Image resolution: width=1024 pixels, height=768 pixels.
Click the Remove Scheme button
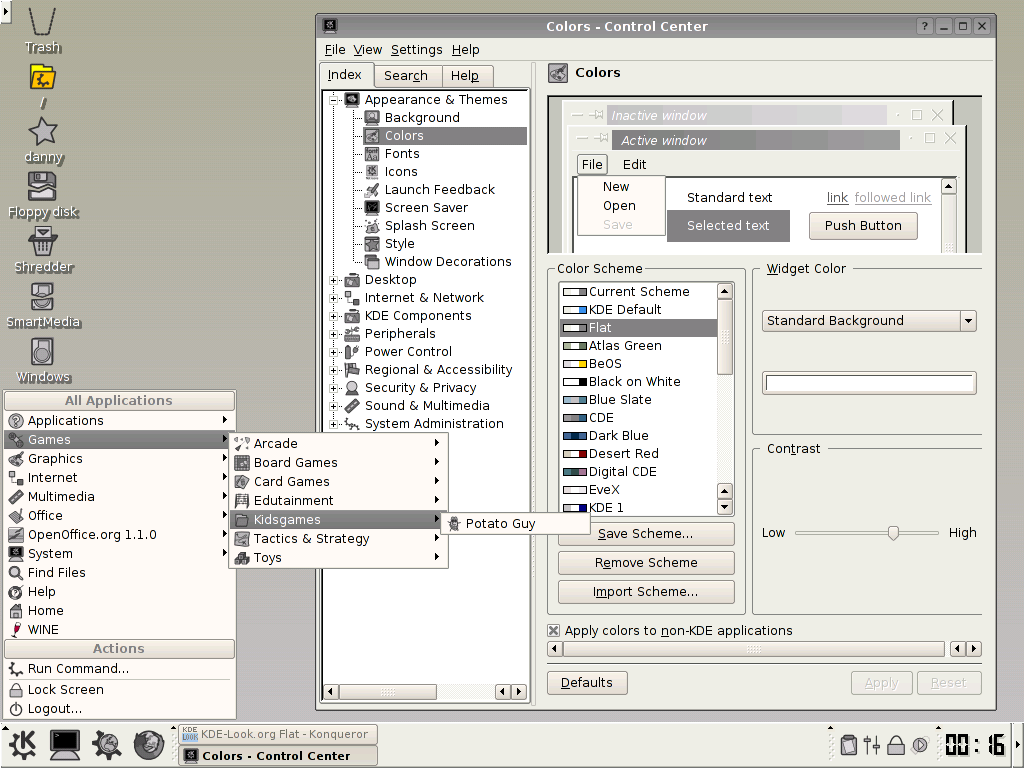click(x=646, y=562)
